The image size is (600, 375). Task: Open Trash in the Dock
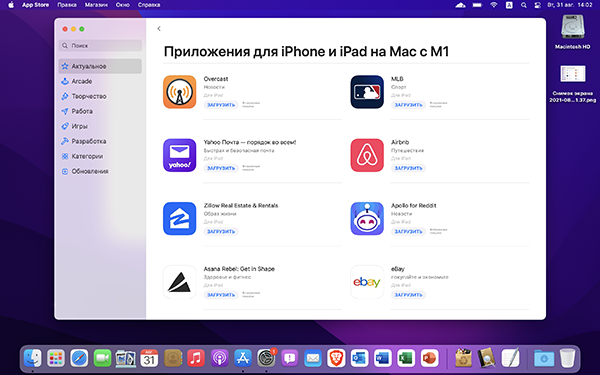click(x=567, y=359)
